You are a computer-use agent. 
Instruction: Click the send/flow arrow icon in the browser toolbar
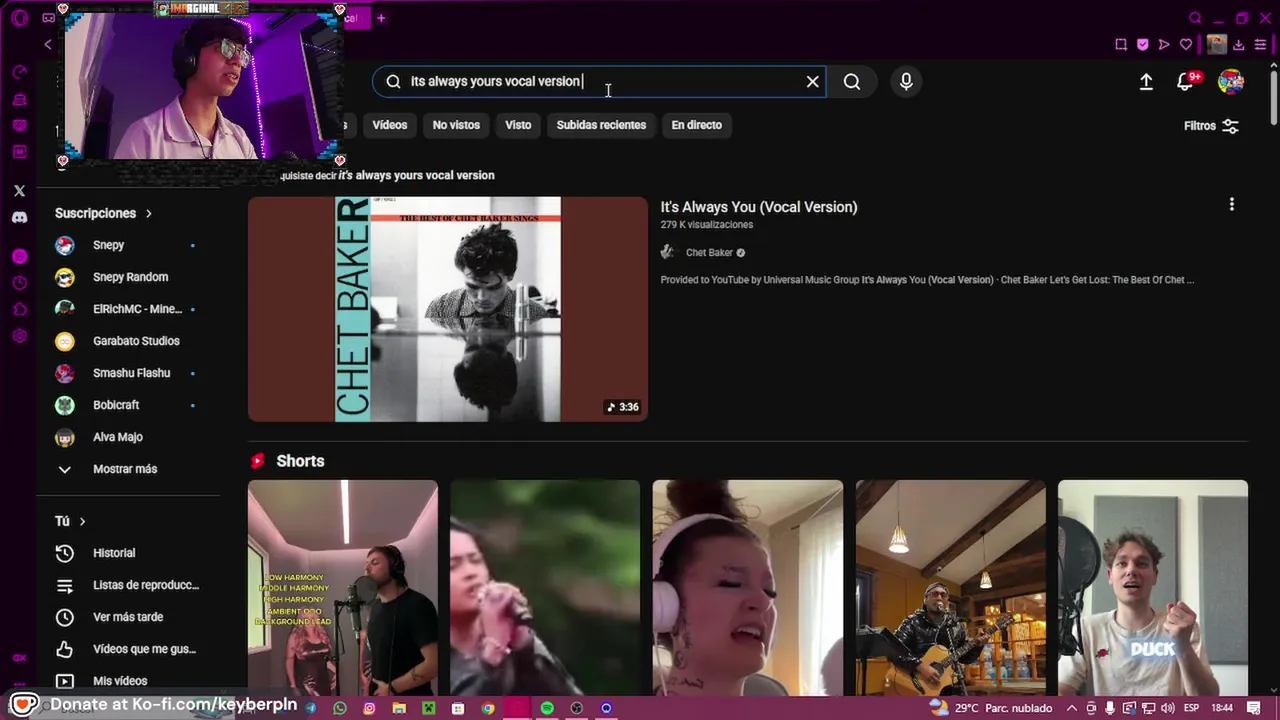click(x=1164, y=45)
